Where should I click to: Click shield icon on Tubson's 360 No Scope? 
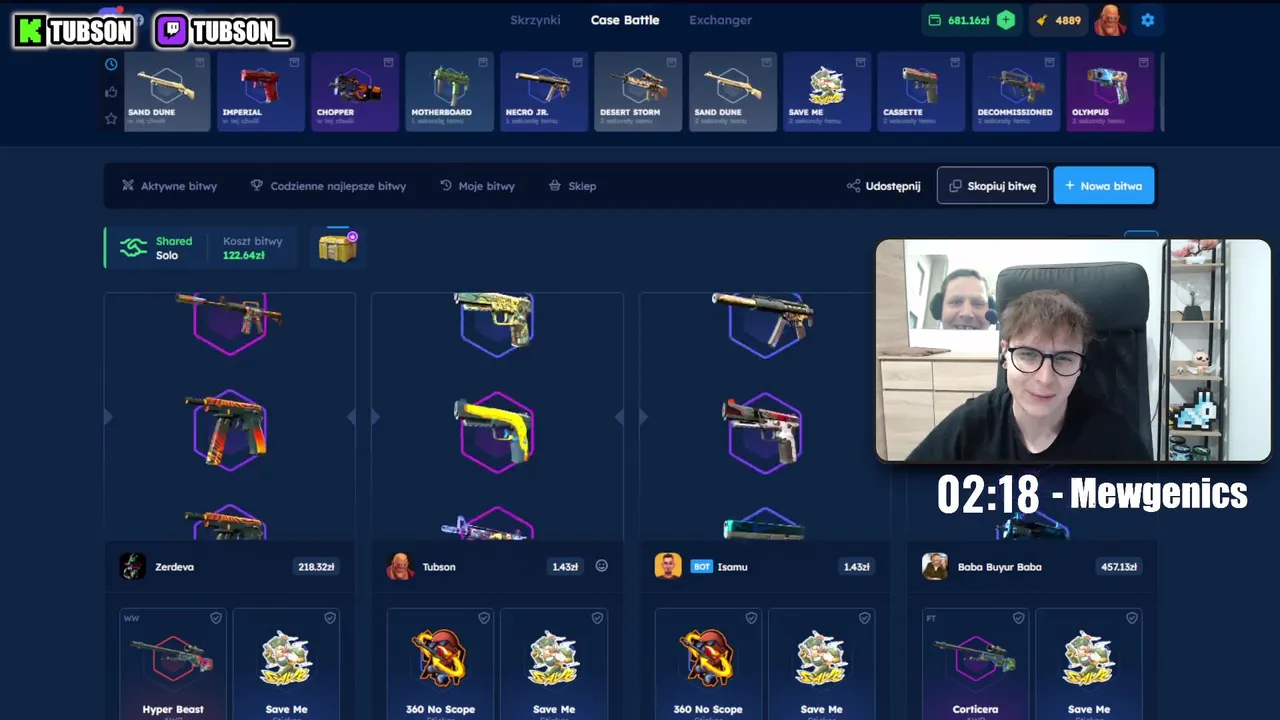pyautogui.click(x=484, y=619)
